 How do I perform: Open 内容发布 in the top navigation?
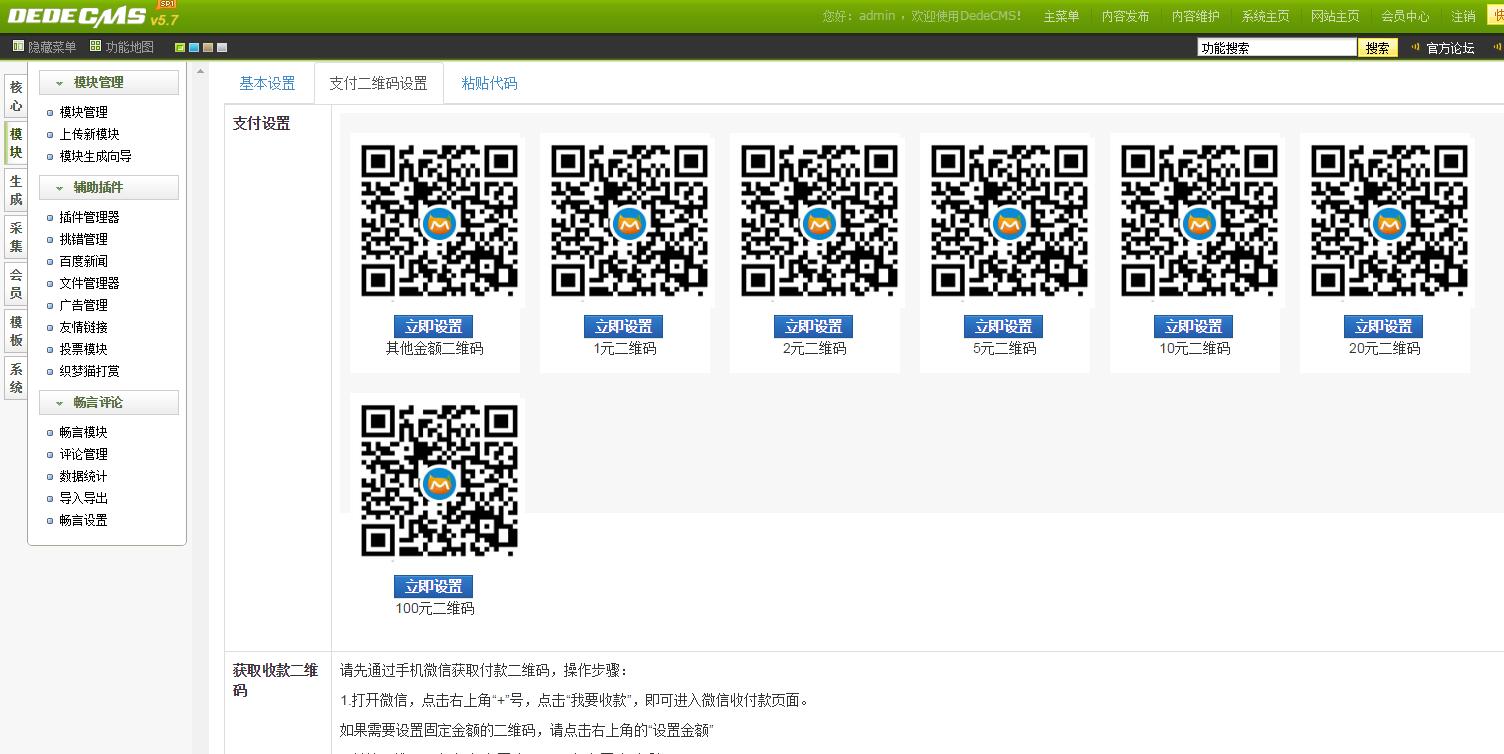(x=1125, y=16)
